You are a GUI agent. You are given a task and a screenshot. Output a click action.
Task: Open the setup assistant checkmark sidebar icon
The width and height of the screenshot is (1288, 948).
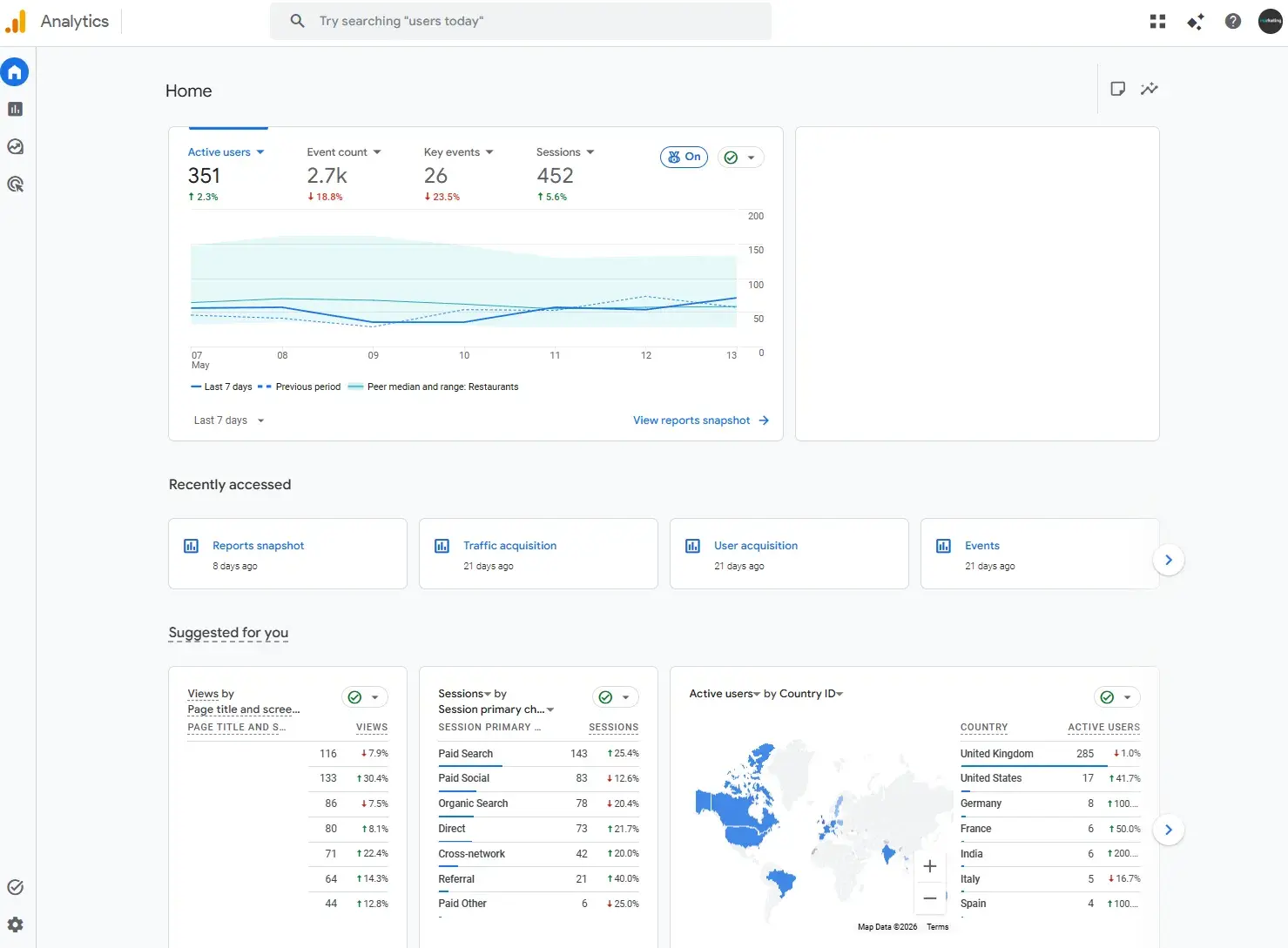point(15,887)
